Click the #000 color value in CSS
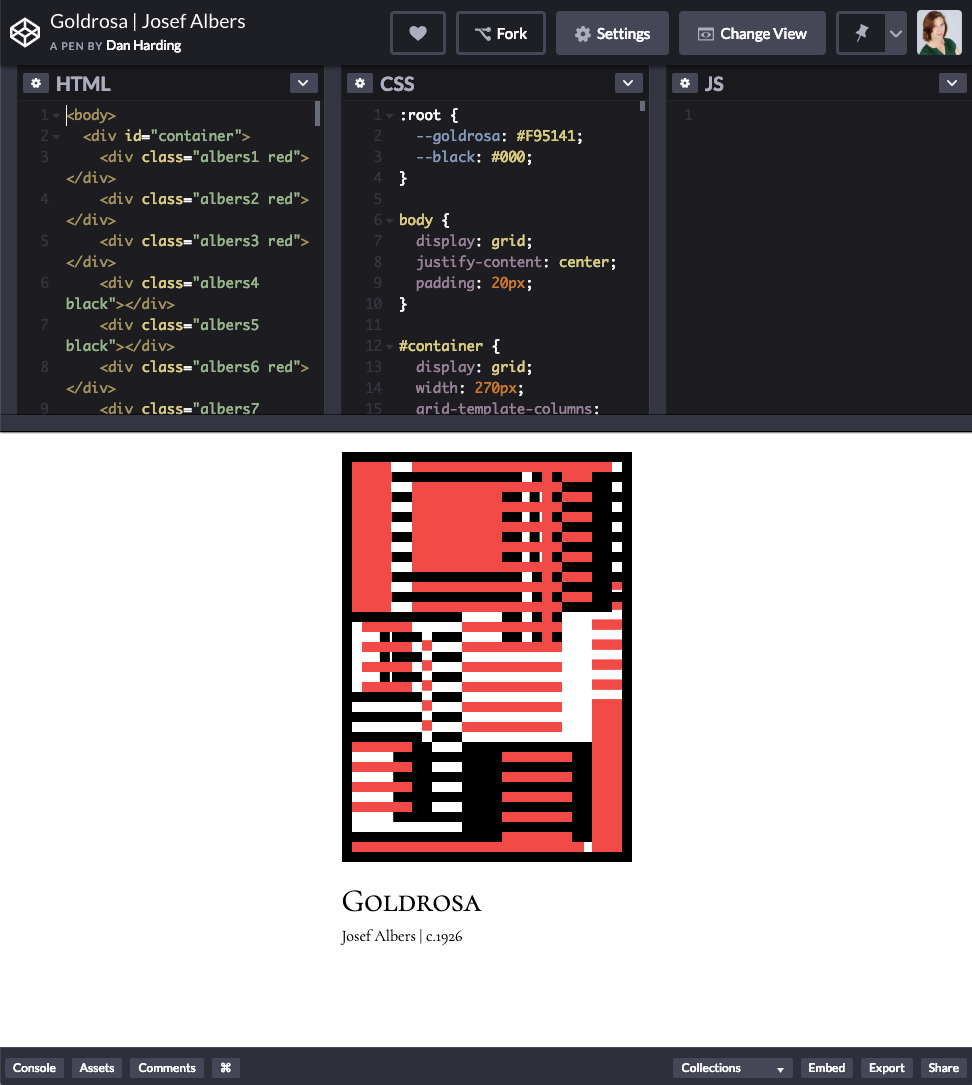This screenshot has height=1085, width=972. click(x=508, y=157)
